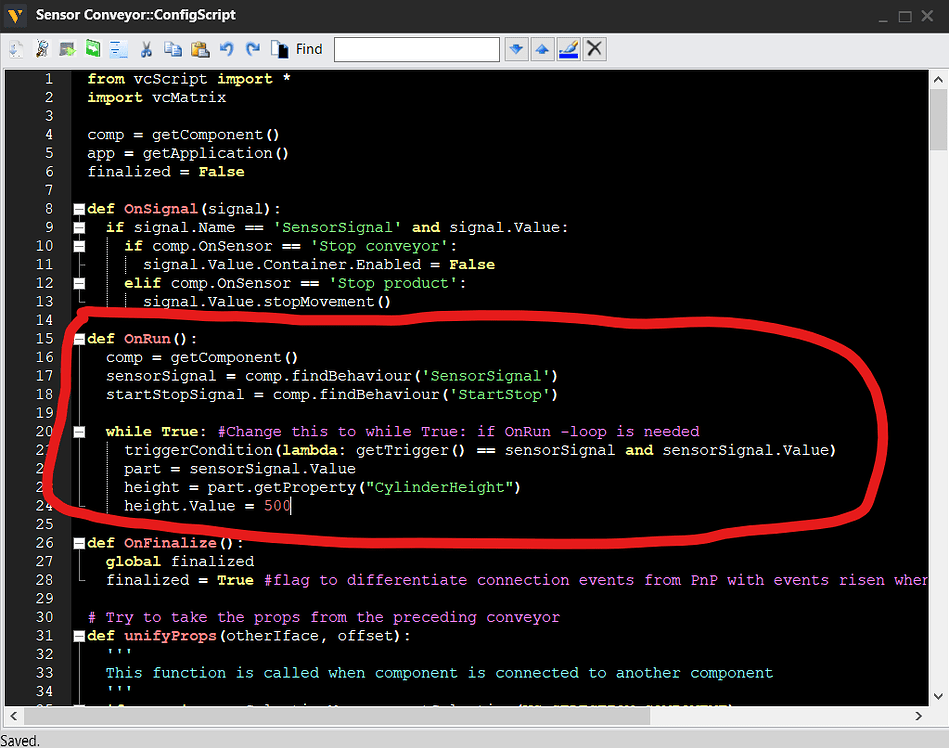949x748 pixels.
Task: Click line number 30 in the gutter
Action: (45, 617)
